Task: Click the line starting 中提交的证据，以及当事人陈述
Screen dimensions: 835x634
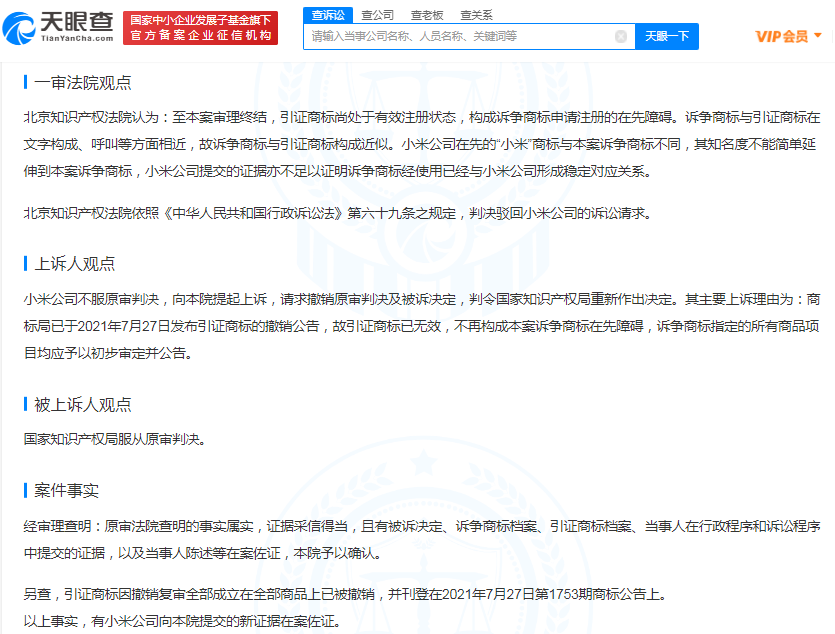Action: point(203,553)
